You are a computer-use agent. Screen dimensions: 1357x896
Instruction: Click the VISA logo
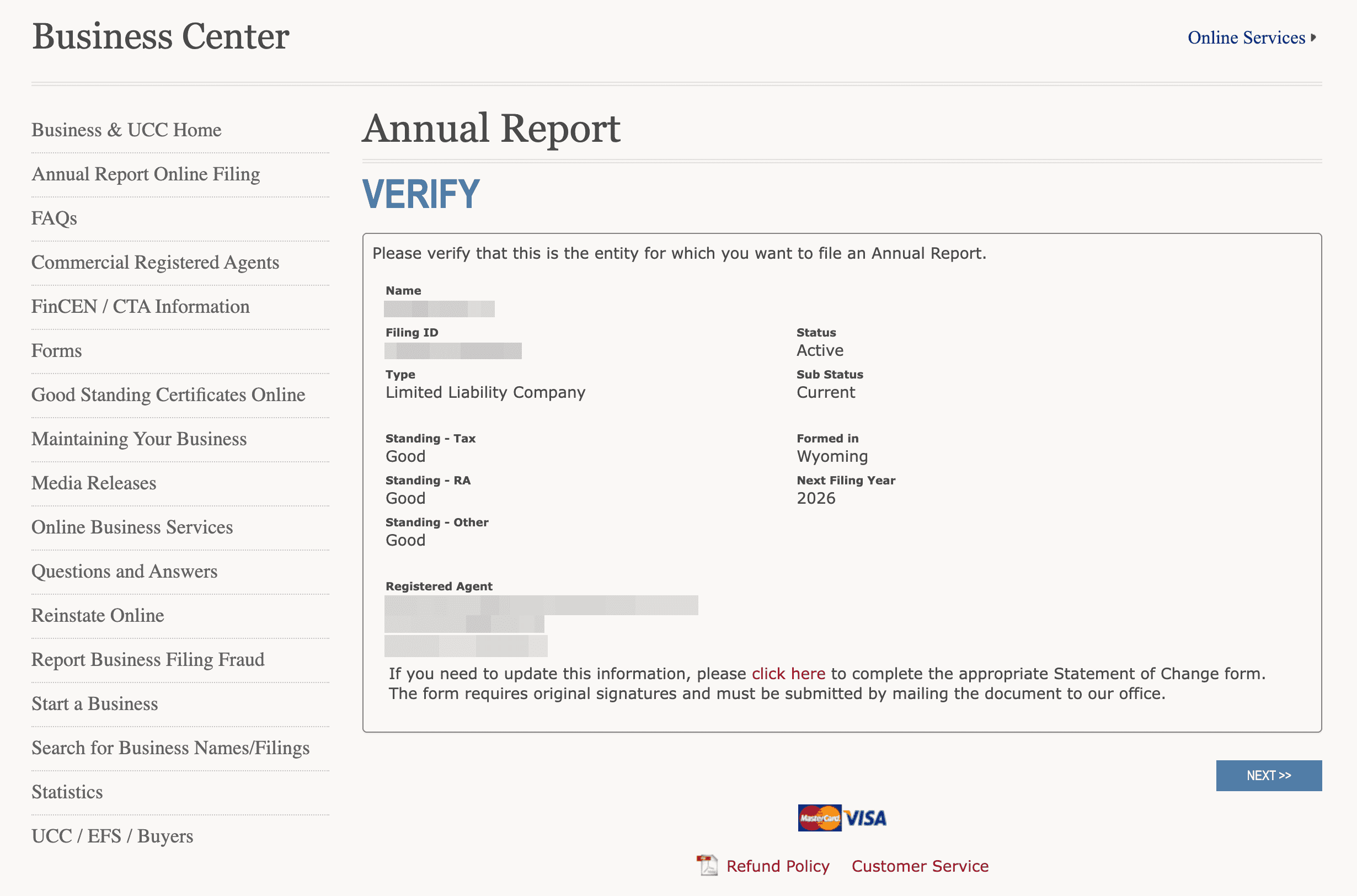click(865, 818)
